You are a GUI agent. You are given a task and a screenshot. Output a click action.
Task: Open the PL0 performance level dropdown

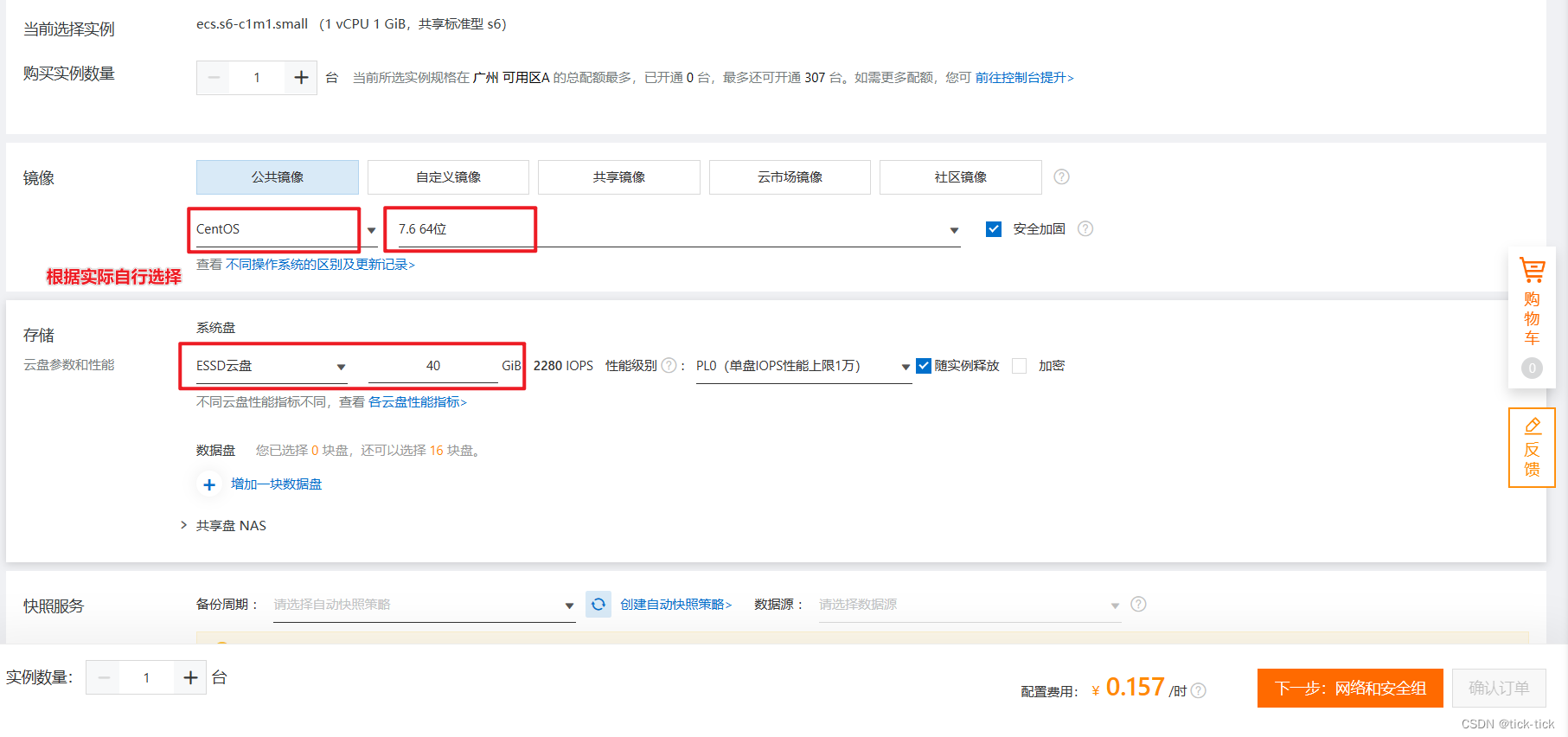(x=803, y=366)
